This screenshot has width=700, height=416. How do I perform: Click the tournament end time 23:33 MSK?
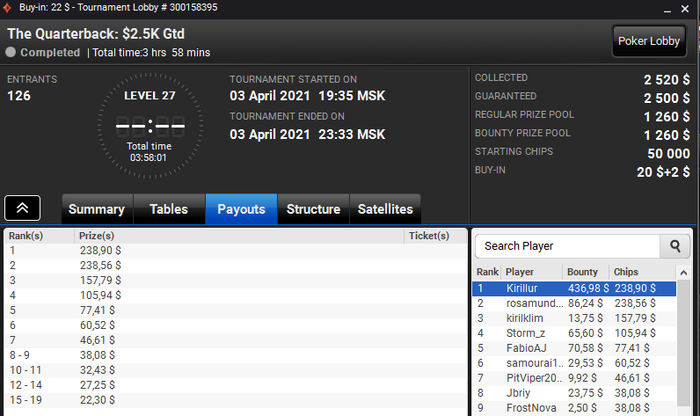point(352,134)
